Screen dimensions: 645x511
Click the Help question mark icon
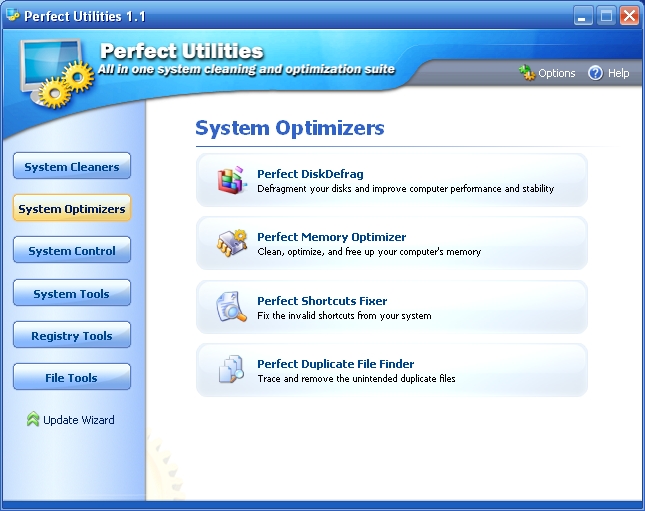pyautogui.click(x=595, y=73)
